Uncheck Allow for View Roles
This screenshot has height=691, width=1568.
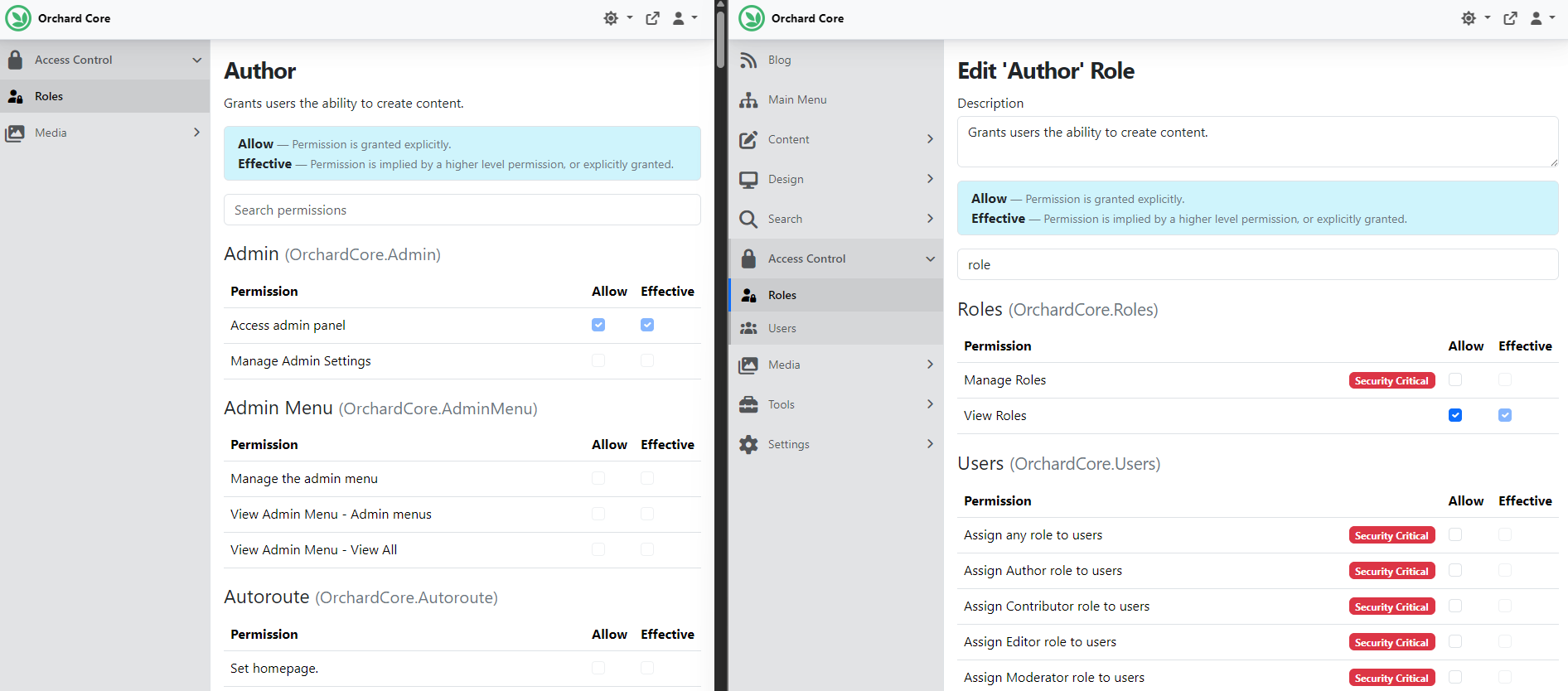(1455, 415)
